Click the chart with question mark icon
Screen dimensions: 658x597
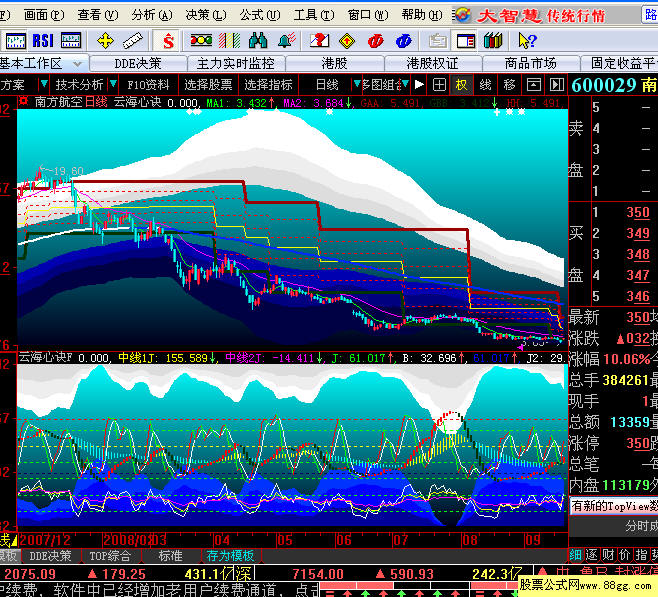(x=319, y=41)
